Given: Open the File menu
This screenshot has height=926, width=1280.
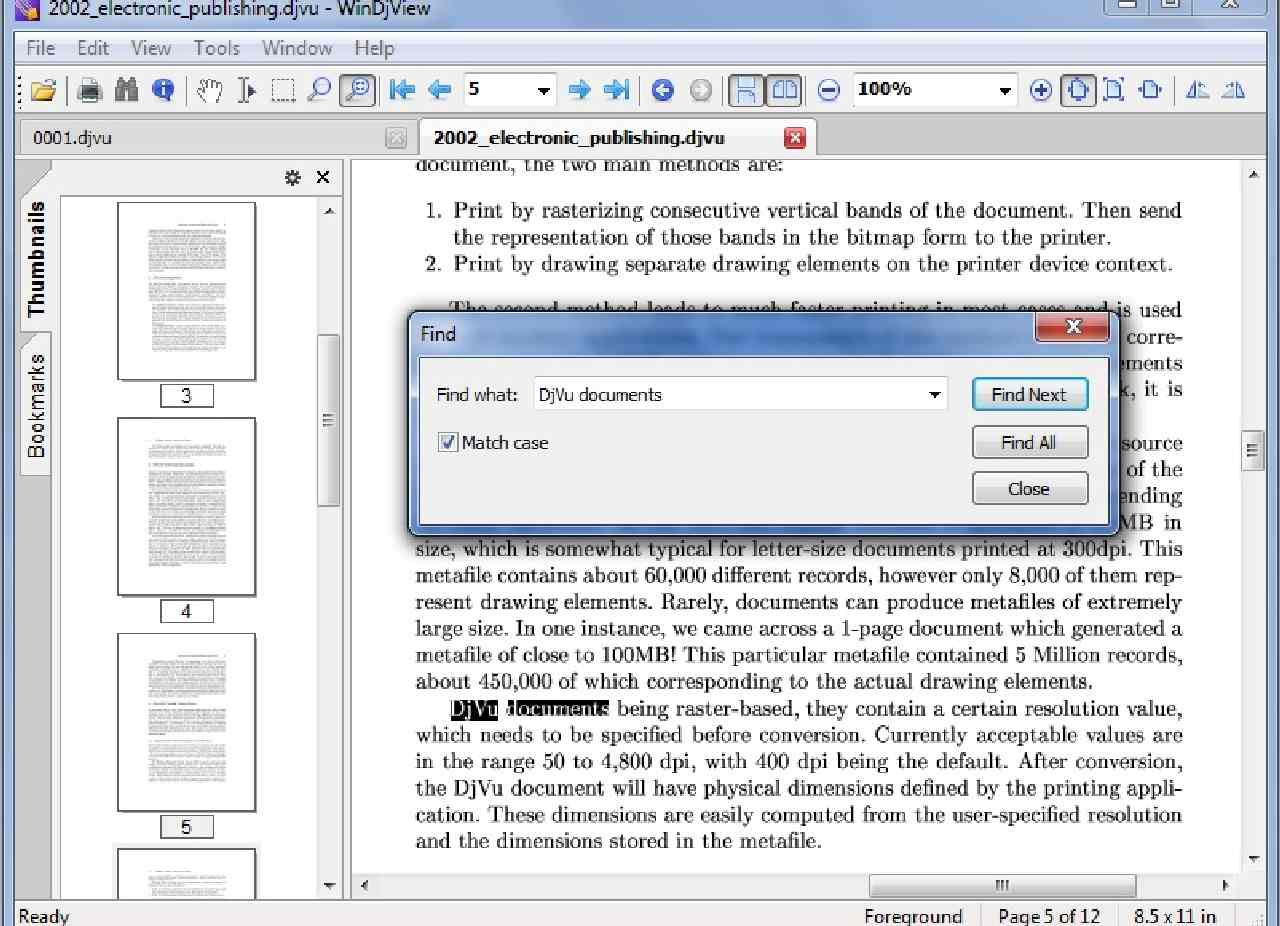Looking at the screenshot, I should (x=41, y=48).
